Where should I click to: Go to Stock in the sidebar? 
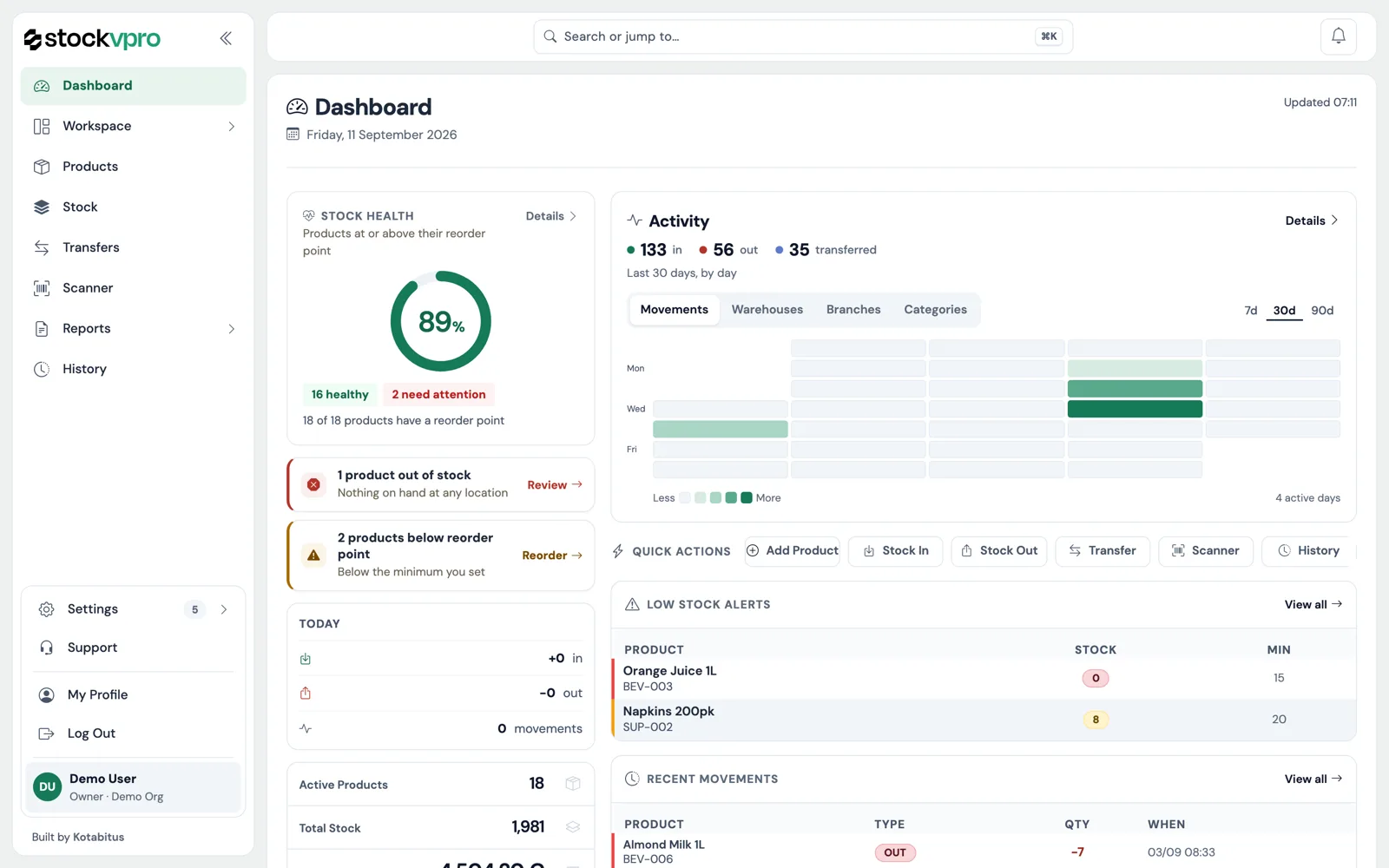coord(133,207)
